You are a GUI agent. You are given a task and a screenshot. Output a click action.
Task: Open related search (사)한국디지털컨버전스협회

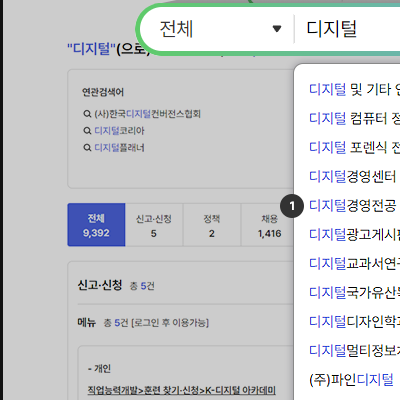(147, 114)
